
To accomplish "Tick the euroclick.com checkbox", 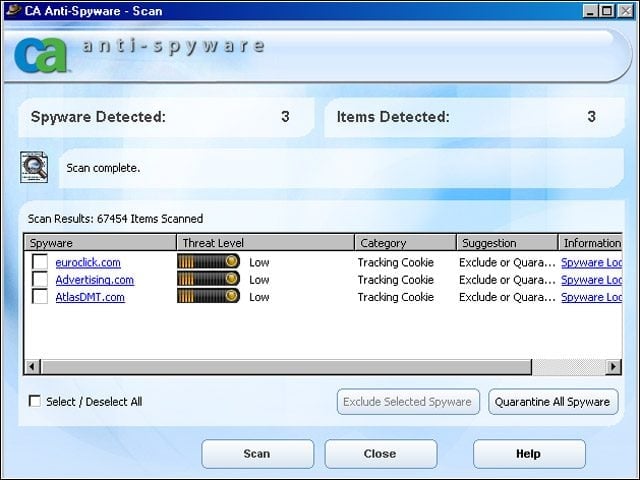I will pos(40,262).
